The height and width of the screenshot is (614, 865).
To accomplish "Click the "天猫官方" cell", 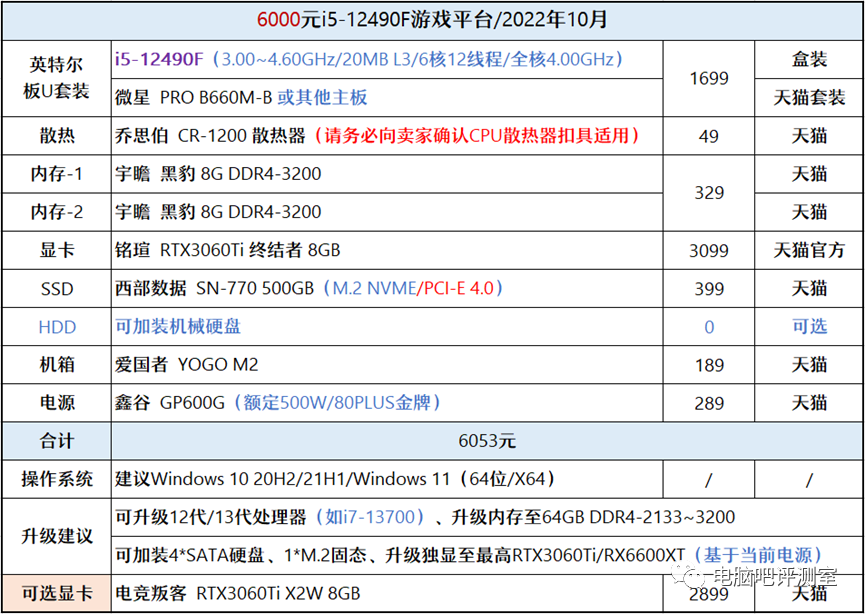I will (x=809, y=250).
